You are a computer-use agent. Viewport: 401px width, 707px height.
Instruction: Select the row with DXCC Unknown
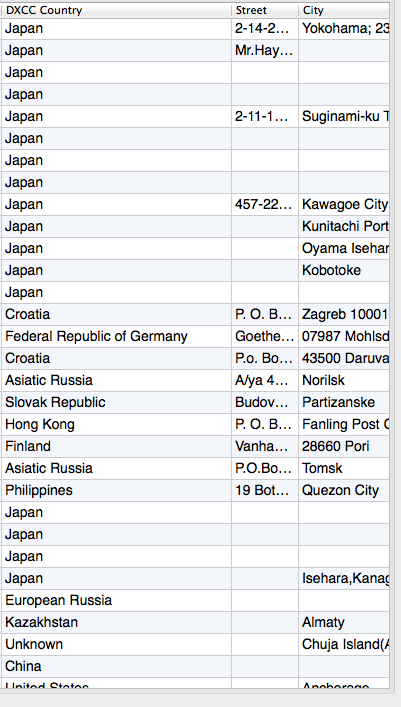(x=195, y=644)
